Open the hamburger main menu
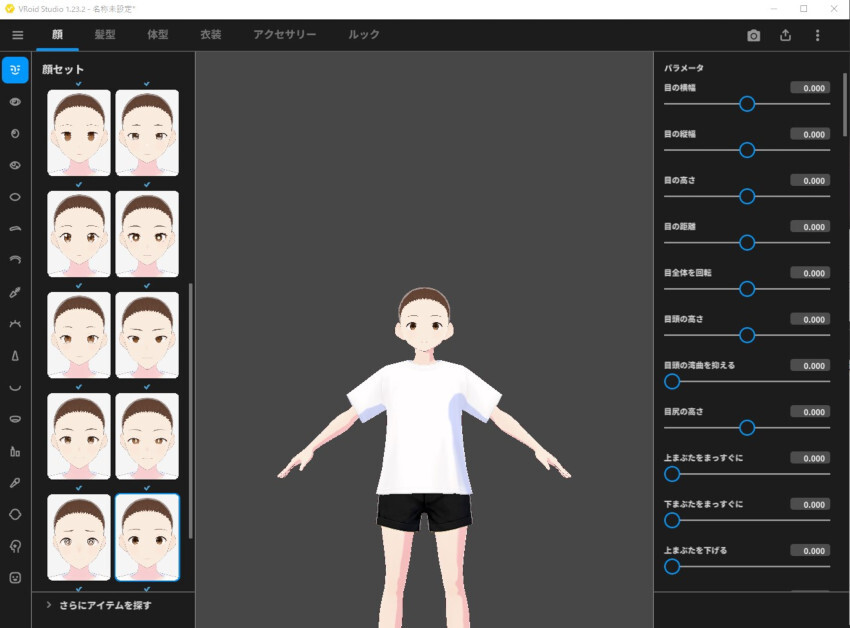The width and height of the screenshot is (850, 628). 17,35
